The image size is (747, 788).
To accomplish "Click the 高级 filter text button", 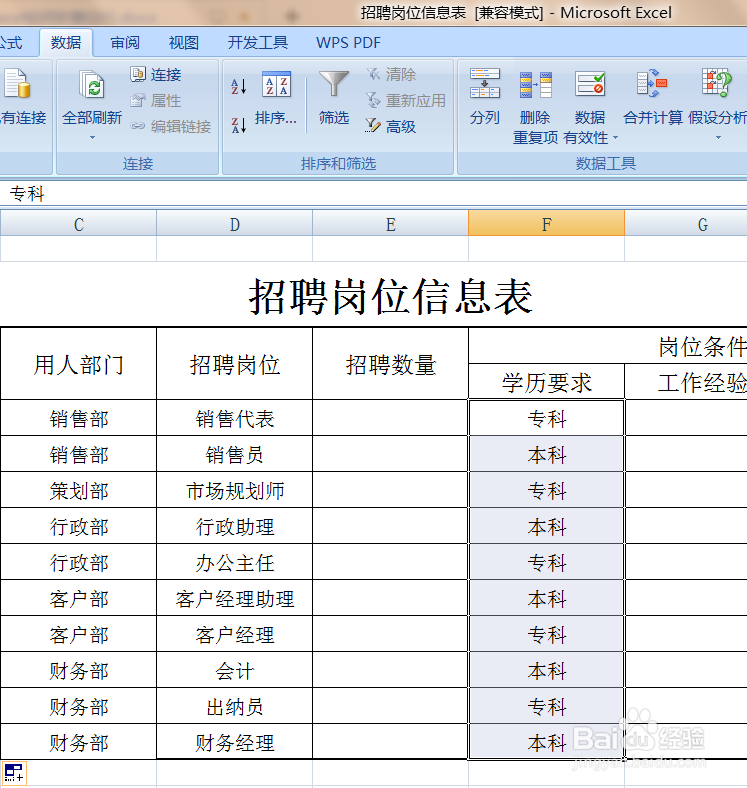I will [x=401, y=127].
